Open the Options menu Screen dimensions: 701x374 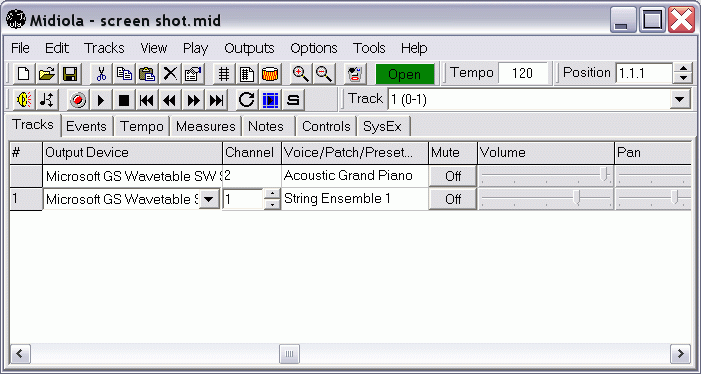point(313,48)
